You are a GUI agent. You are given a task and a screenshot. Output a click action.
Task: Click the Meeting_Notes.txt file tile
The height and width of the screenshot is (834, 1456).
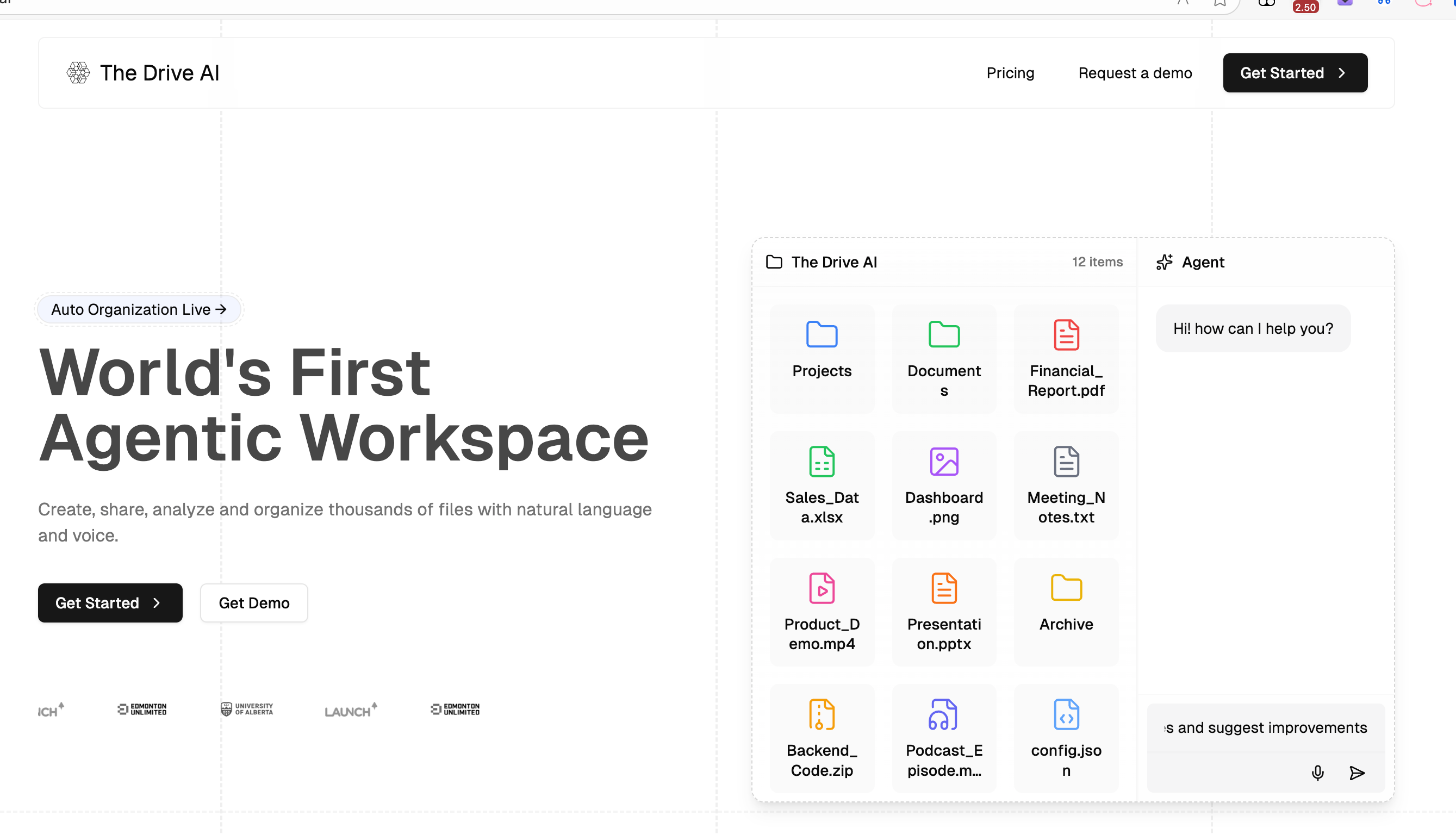coord(1066,486)
